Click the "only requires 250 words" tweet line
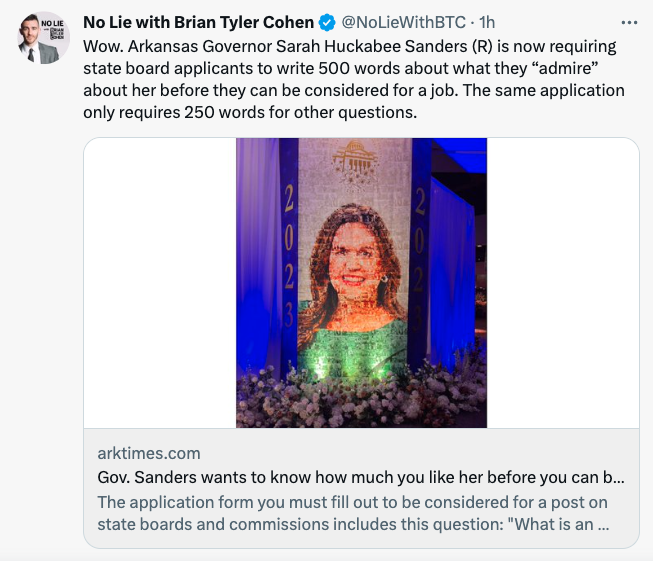The width and height of the screenshot is (653, 561). pos(250,112)
